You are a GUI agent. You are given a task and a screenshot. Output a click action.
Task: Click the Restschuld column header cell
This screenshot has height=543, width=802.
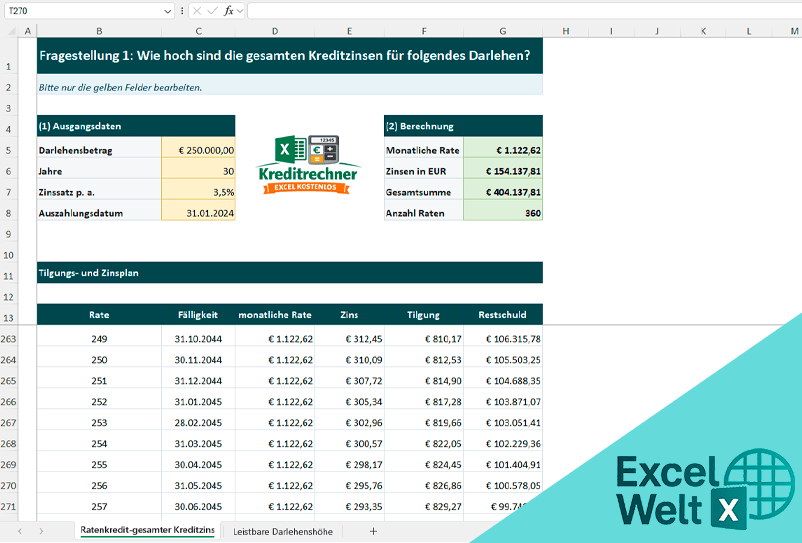(503, 314)
